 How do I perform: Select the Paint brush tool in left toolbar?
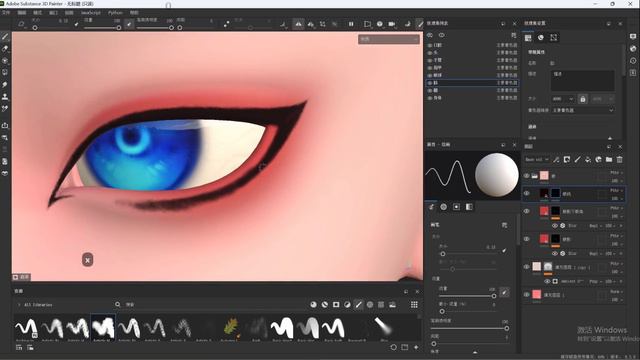coord(5,37)
